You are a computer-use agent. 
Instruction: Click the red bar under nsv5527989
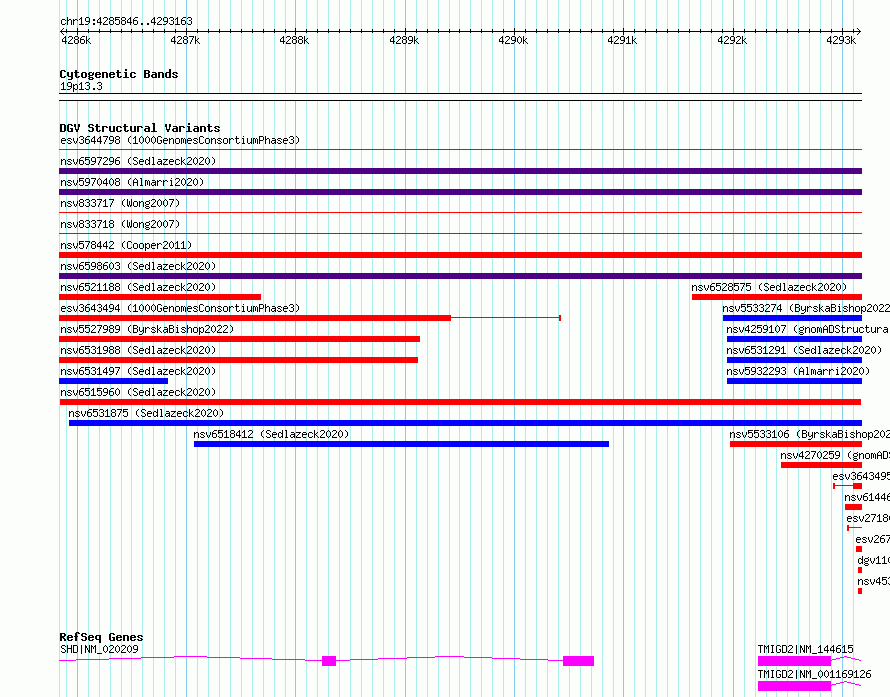point(240,339)
